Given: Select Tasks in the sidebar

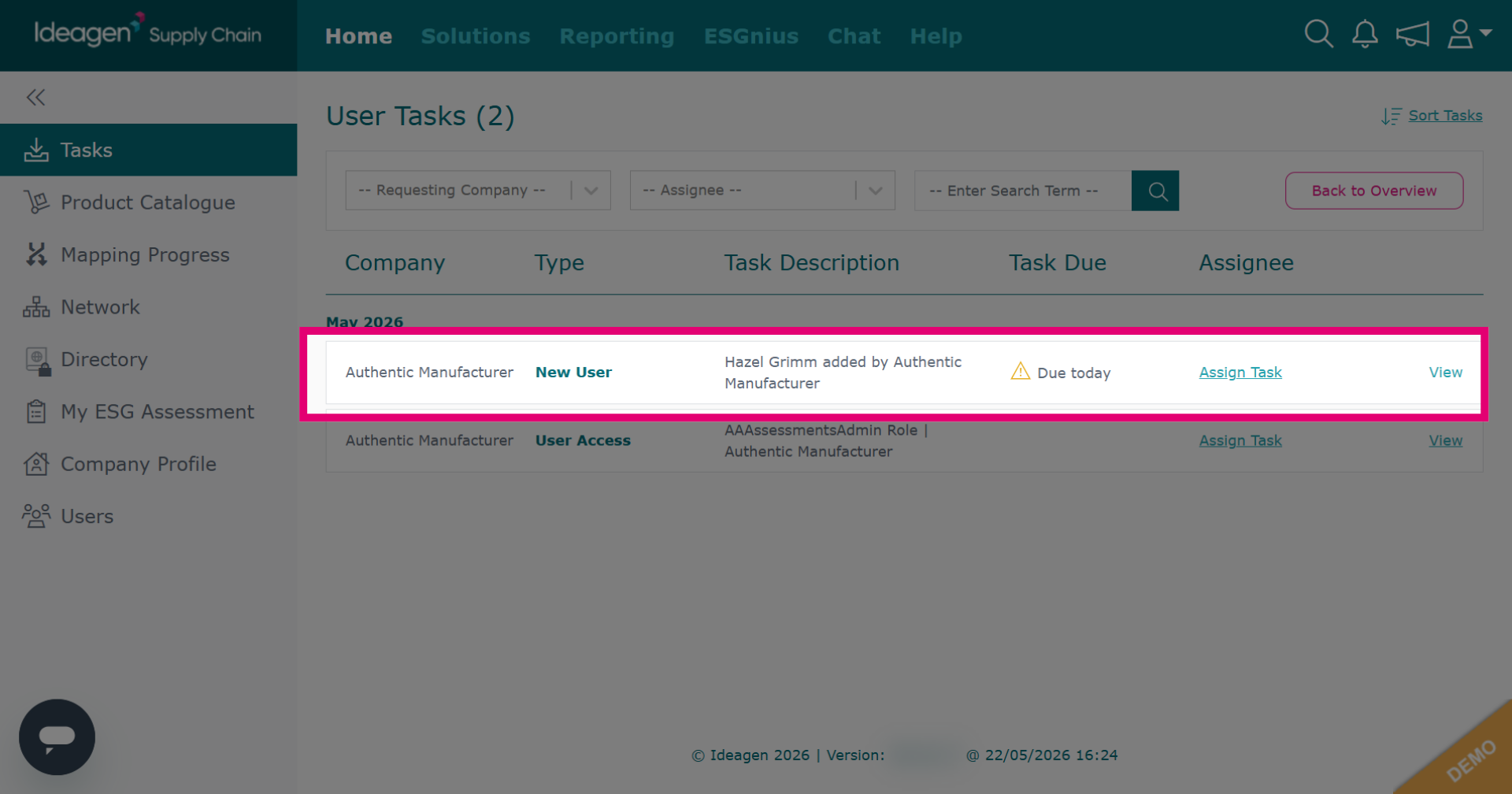Looking at the screenshot, I should point(149,150).
